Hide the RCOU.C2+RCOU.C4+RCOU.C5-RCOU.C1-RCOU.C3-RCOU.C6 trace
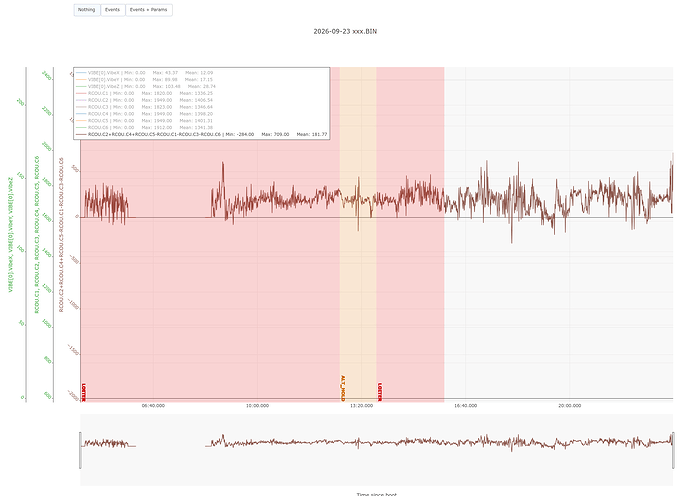Image resolution: width=690 pixels, height=496 pixels. [202, 134]
